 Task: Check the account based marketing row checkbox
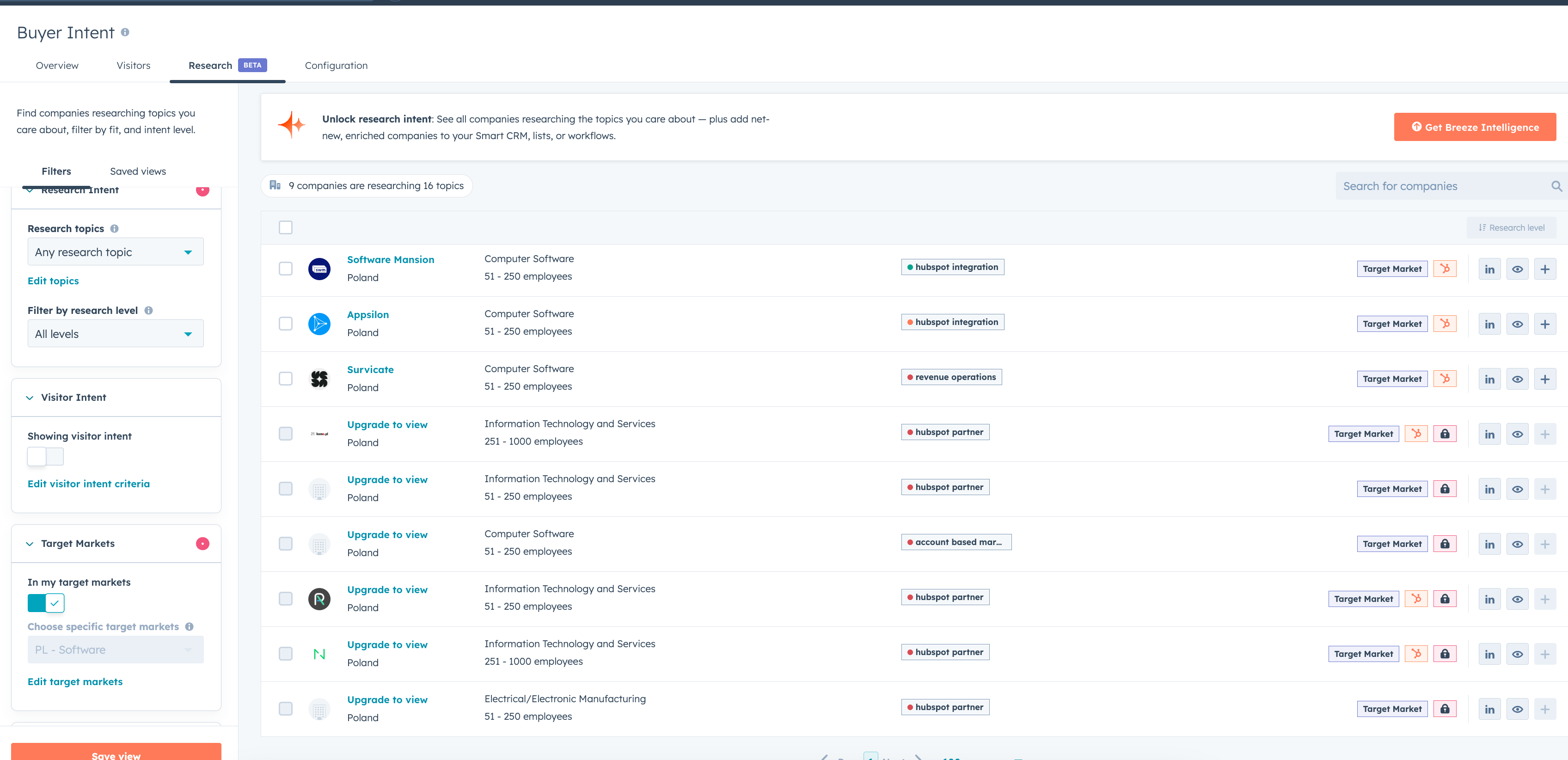pos(286,544)
